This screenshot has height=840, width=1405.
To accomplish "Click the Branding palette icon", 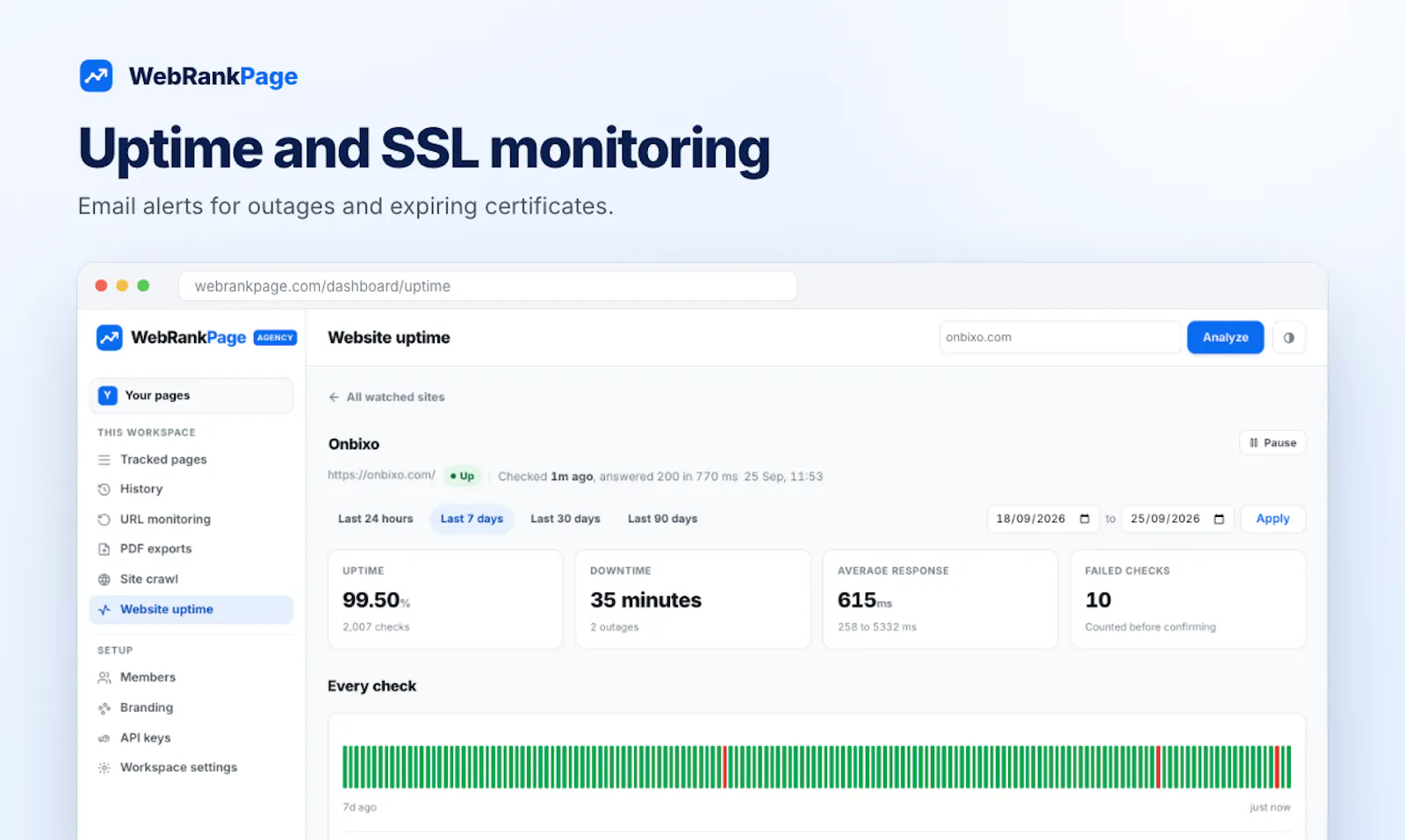I will (x=104, y=708).
